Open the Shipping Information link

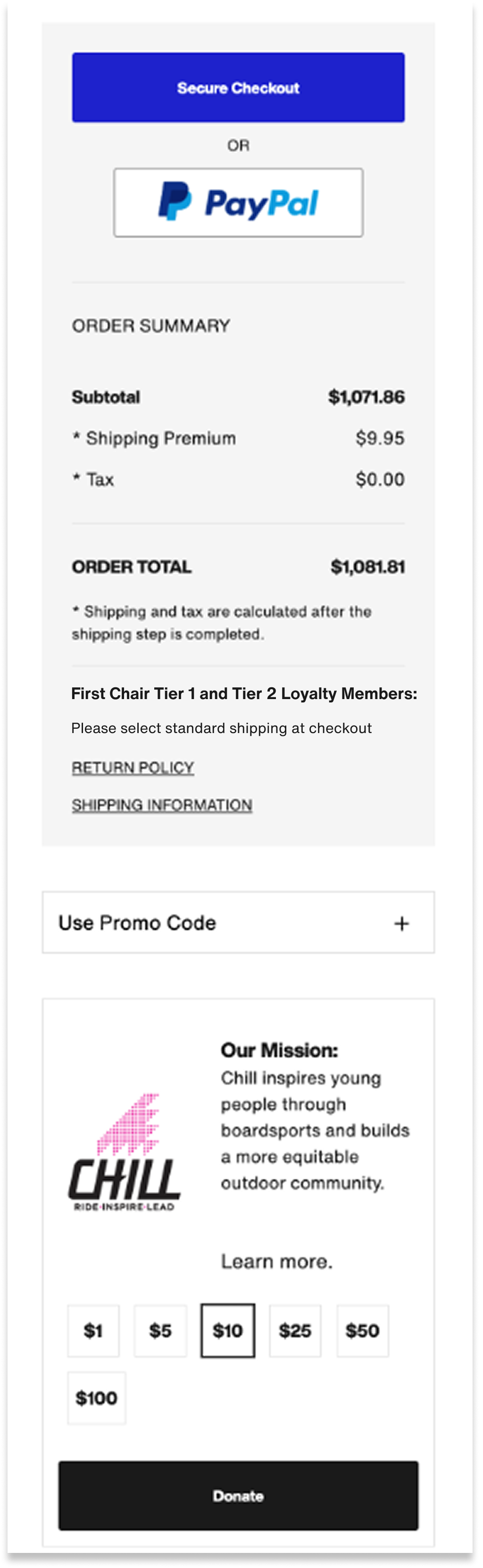162,805
